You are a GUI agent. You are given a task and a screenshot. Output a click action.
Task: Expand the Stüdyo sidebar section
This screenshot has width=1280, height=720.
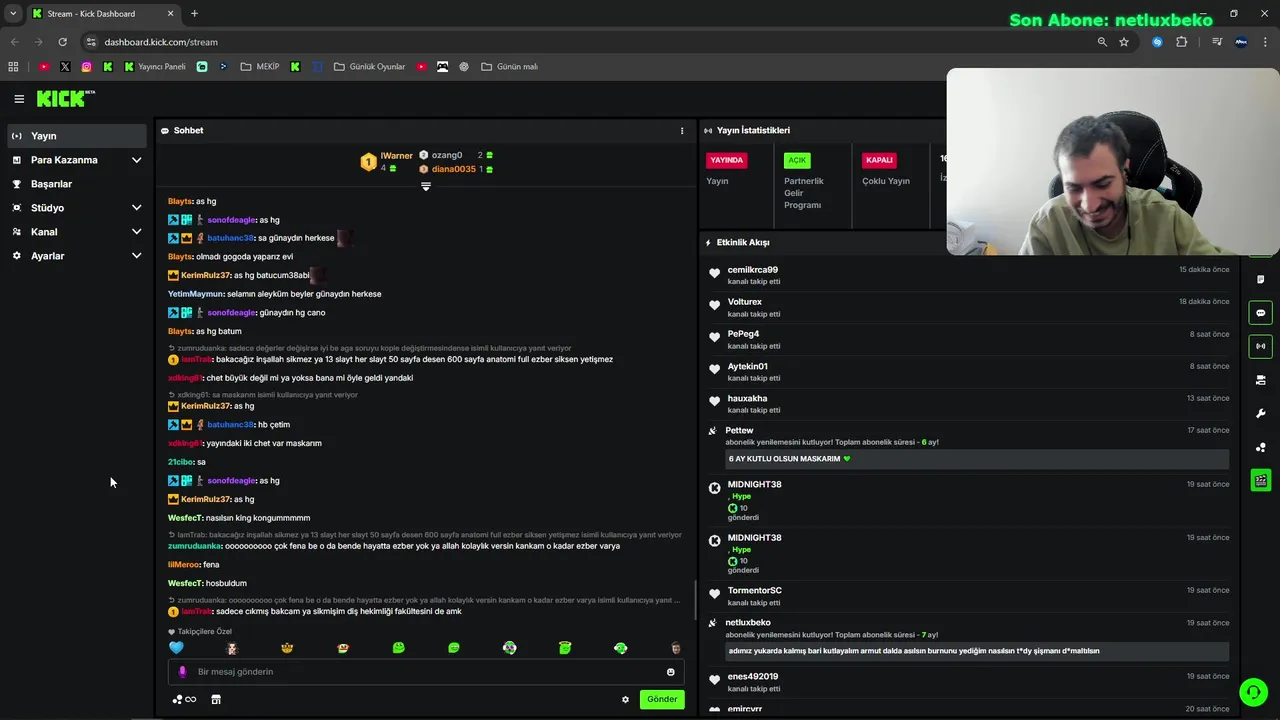coord(78,208)
